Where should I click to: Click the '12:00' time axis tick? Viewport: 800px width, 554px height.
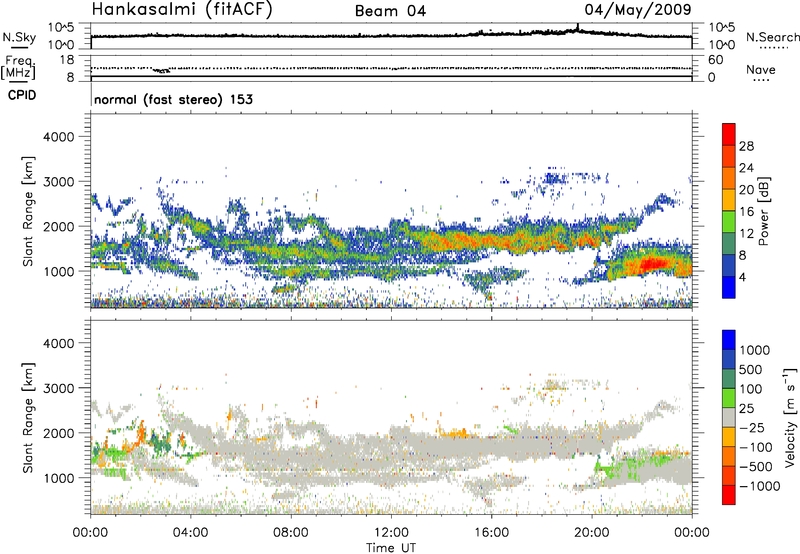[391, 533]
